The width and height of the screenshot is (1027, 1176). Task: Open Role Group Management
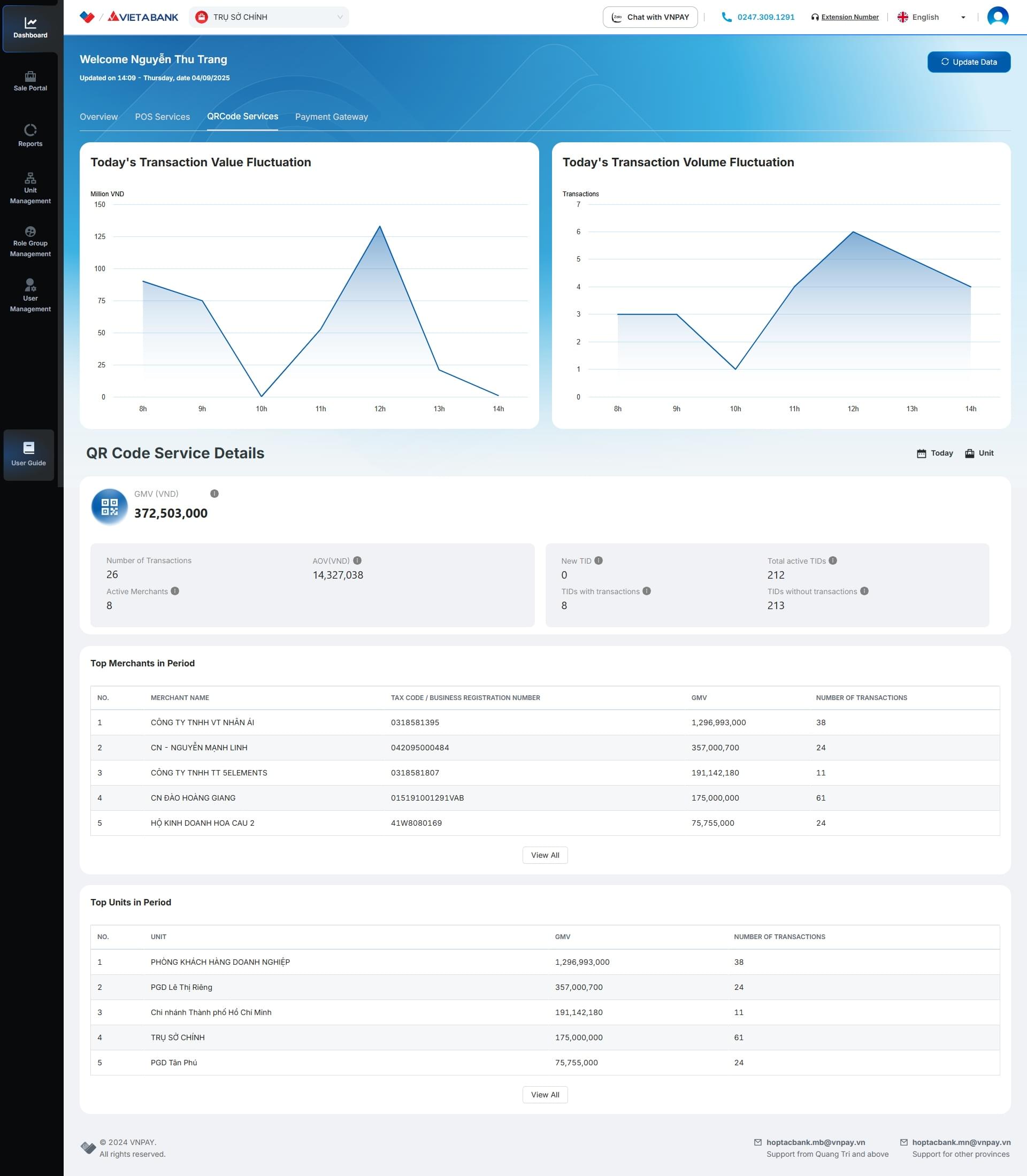[x=30, y=241]
